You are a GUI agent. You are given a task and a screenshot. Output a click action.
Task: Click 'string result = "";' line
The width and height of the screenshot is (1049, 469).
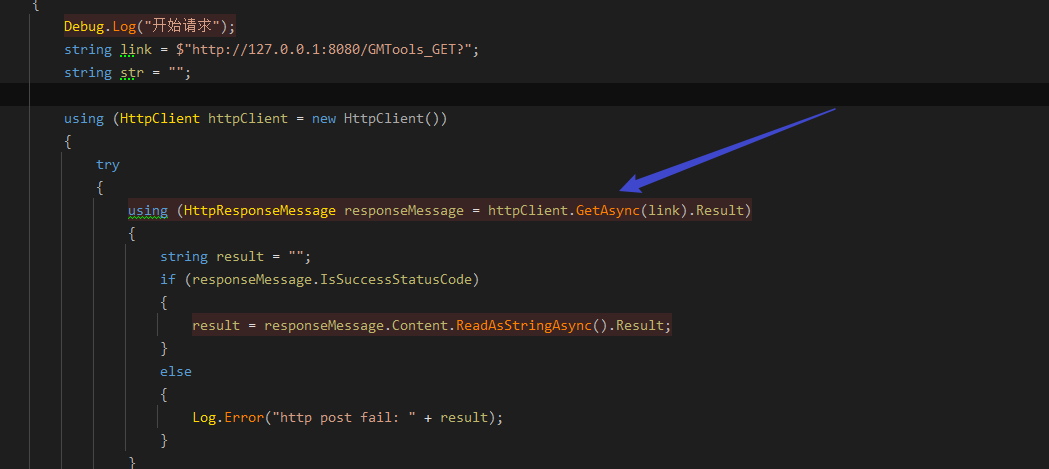[x=235, y=256]
